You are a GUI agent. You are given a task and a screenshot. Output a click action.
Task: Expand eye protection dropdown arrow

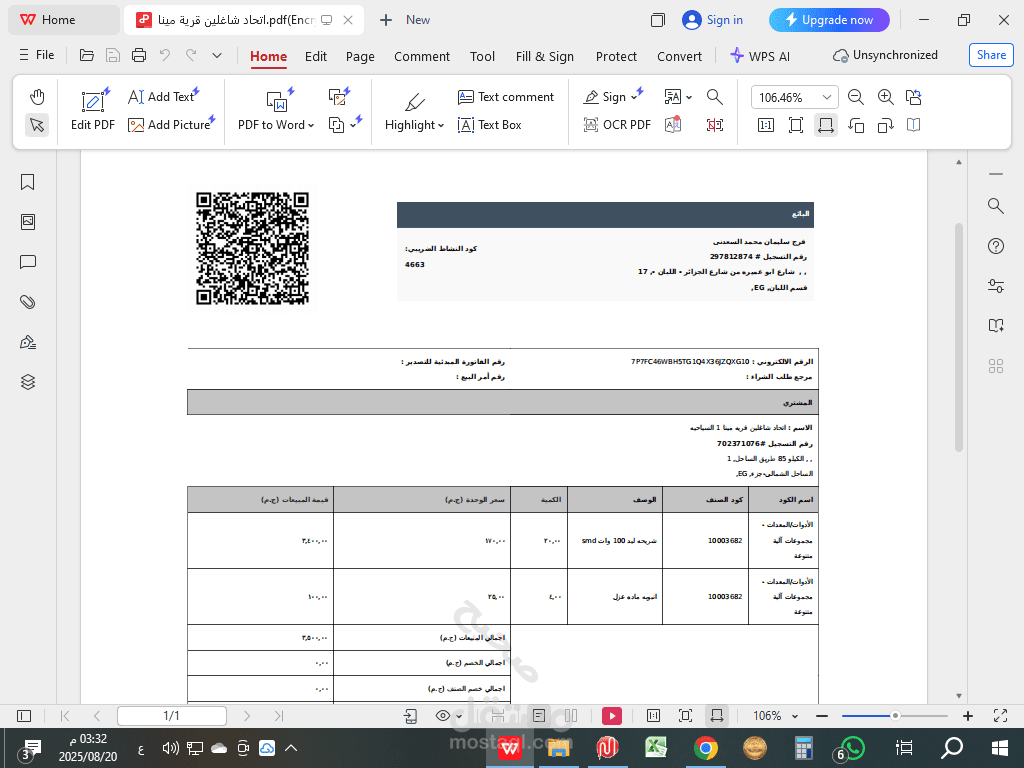coord(459,716)
